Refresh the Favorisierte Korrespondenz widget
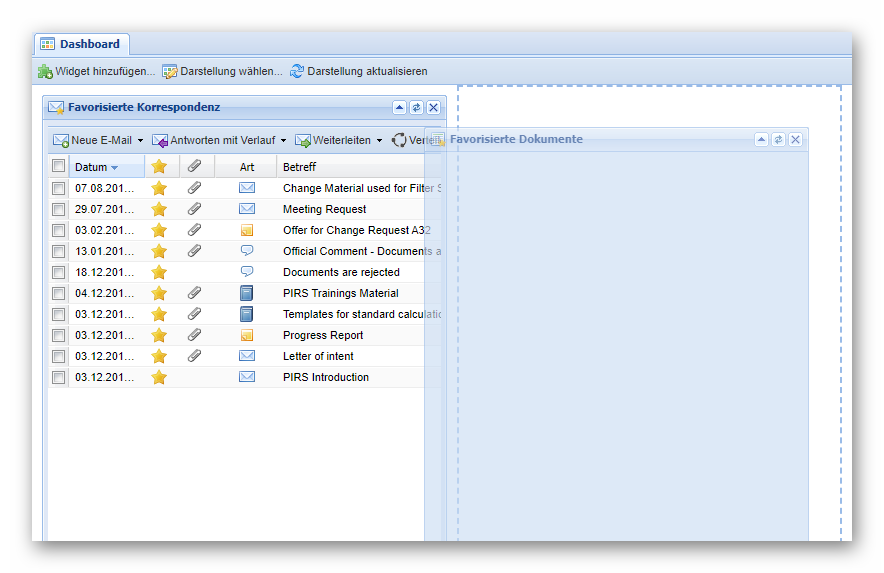 (x=416, y=107)
